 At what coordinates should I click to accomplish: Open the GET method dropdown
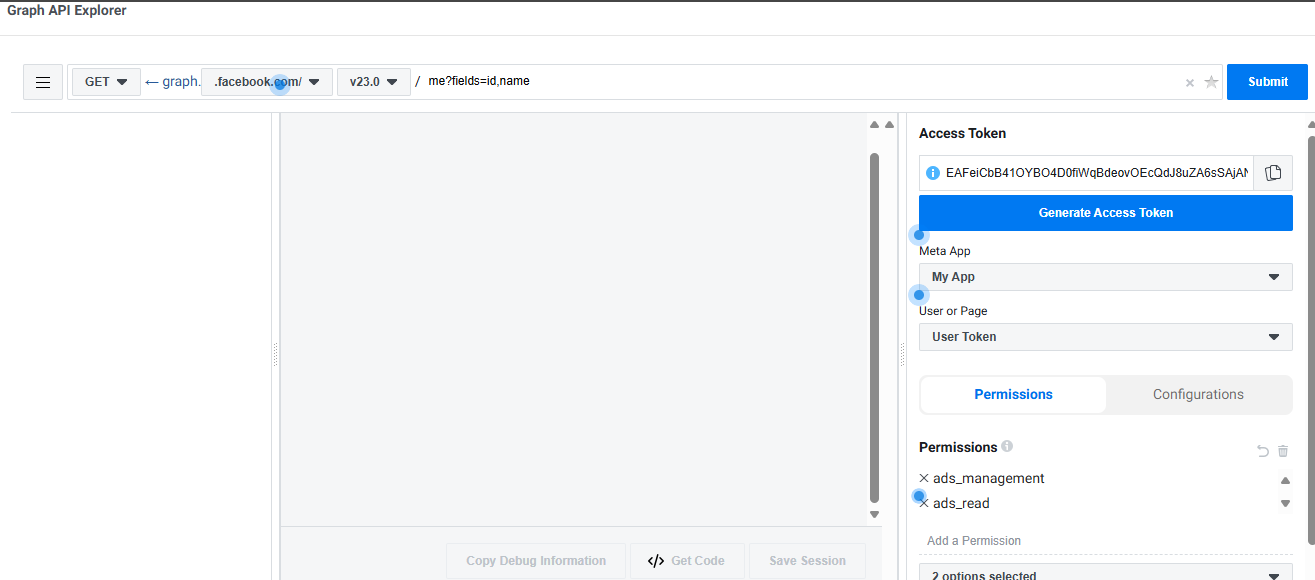click(106, 82)
